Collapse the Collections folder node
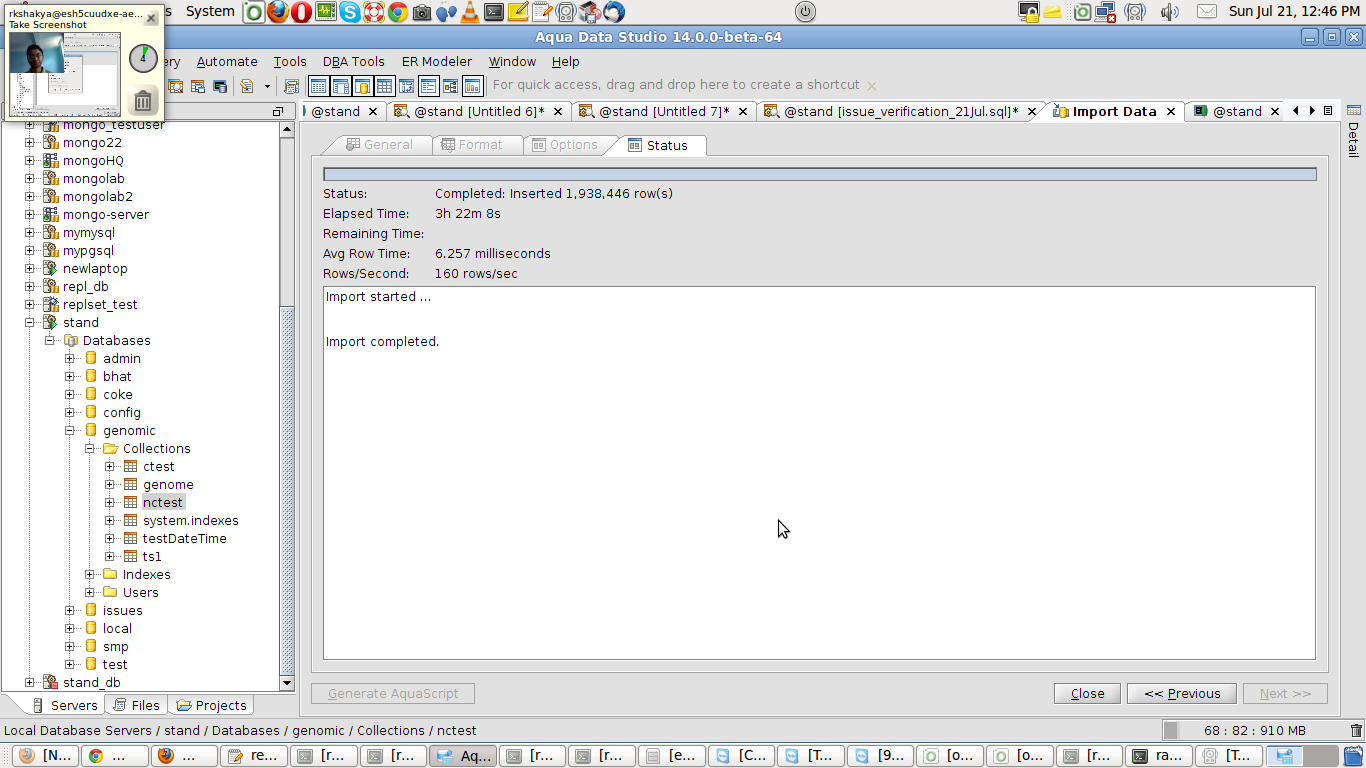This screenshot has width=1366, height=768. tap(89, 448)
